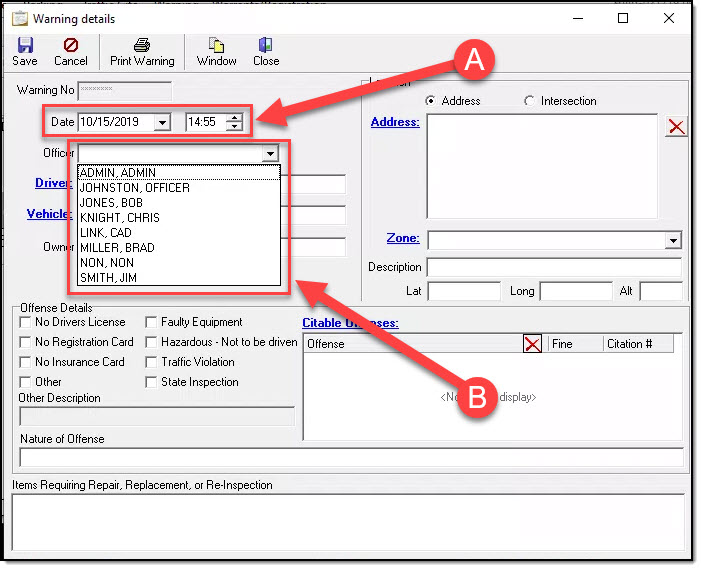
Task: Clear address with red X button
Action: coord(676,126)
